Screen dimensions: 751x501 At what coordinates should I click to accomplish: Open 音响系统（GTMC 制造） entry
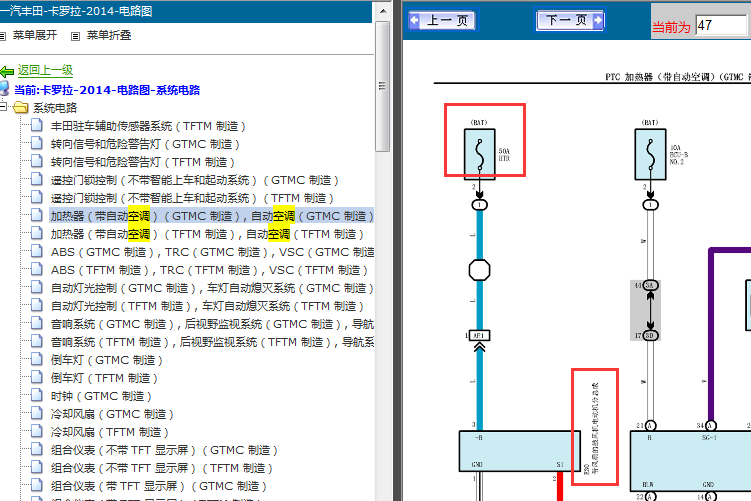click(212, 324)
